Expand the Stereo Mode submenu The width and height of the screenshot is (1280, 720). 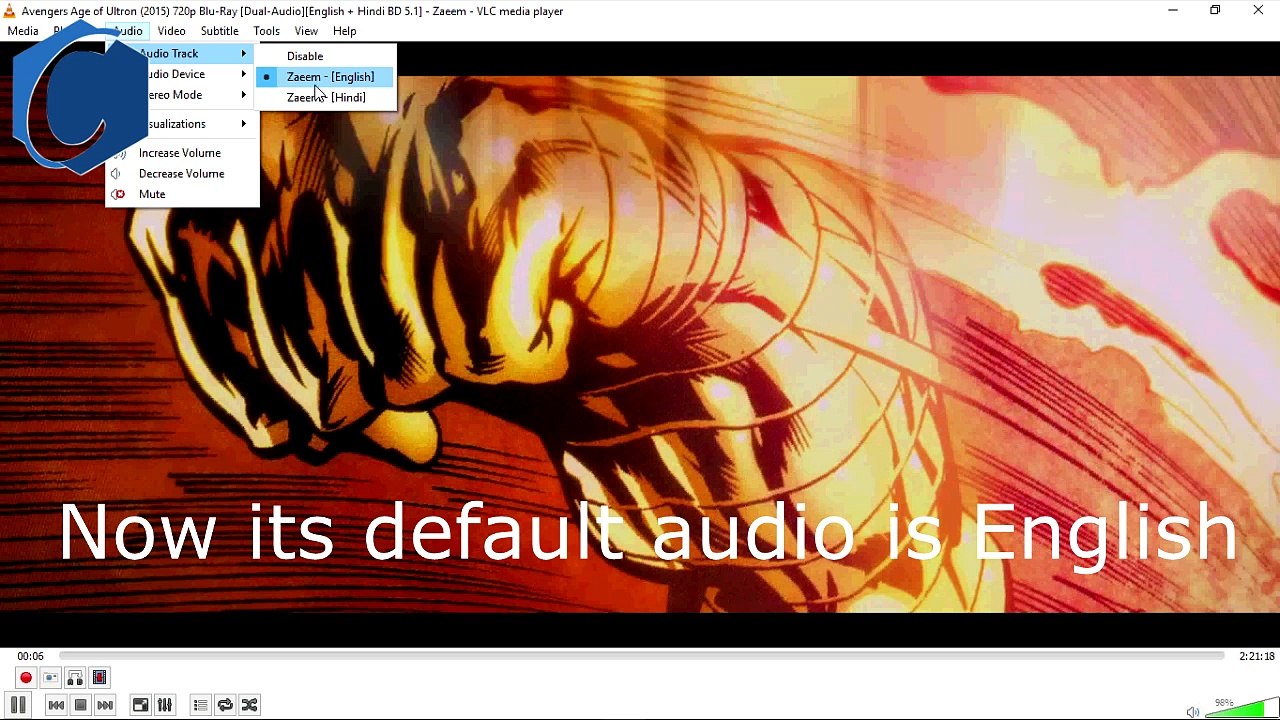pyautogui.click(x=181, y=95)
